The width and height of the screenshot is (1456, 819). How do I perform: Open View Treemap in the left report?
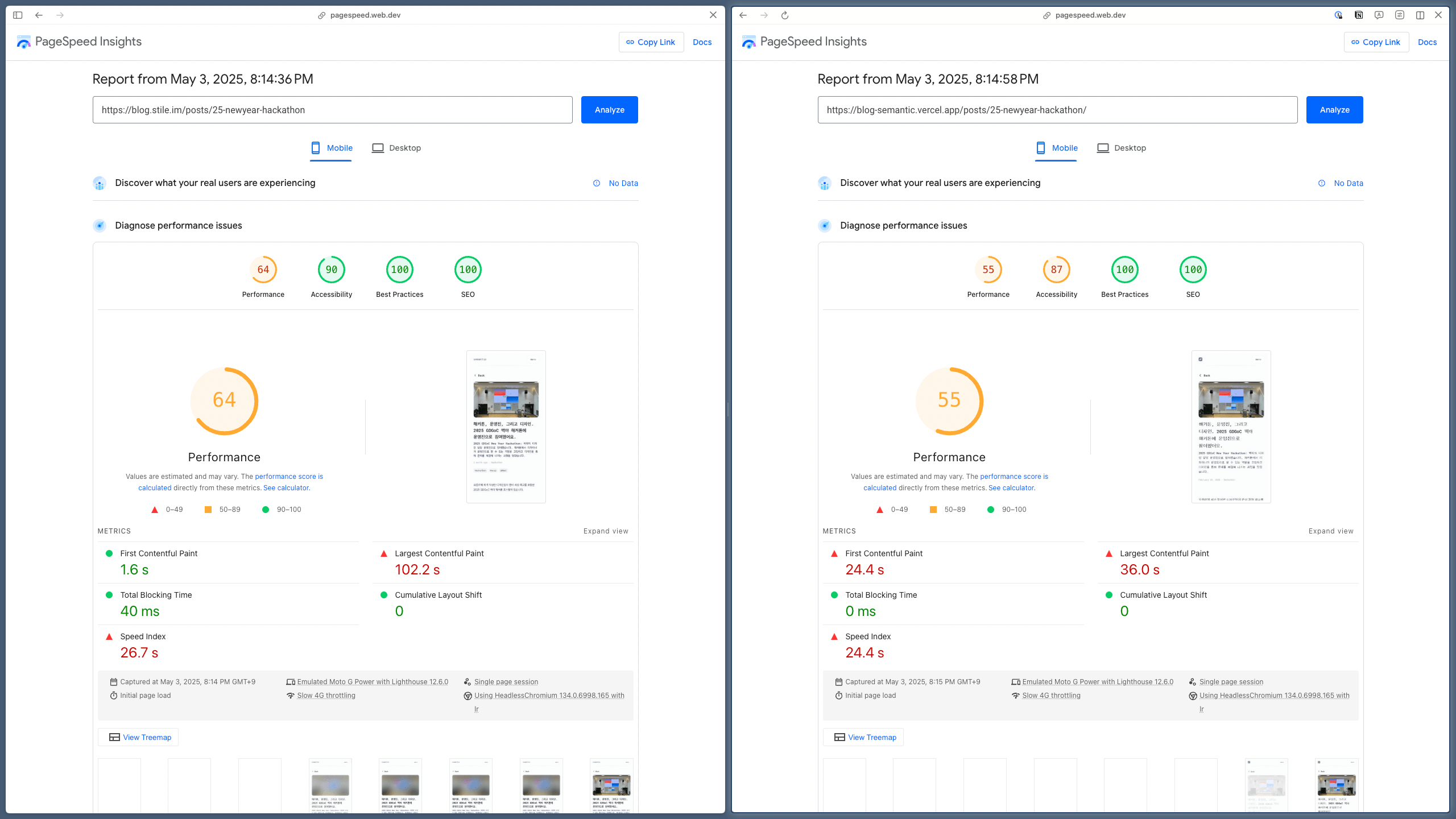[138, 737]
